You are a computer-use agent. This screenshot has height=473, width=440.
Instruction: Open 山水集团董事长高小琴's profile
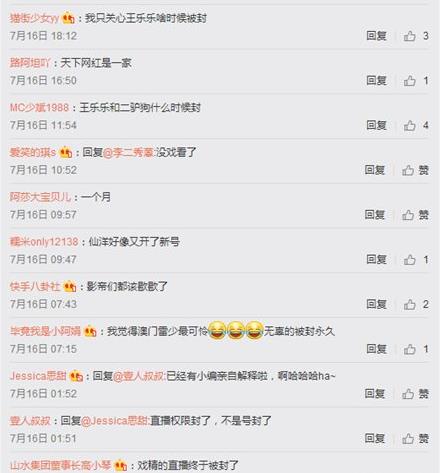(x=60, y=465)
